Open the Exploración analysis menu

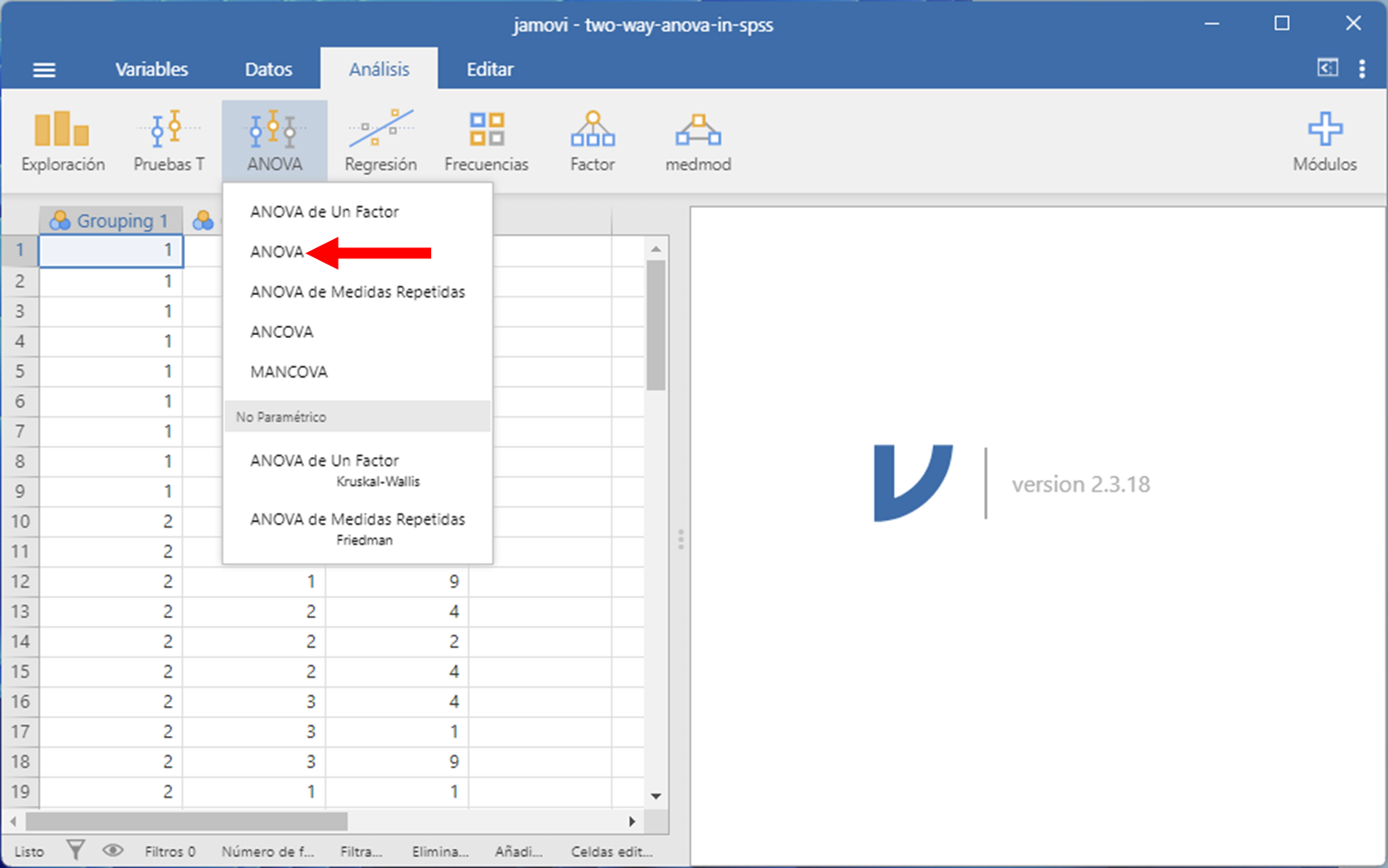[62, 141]
